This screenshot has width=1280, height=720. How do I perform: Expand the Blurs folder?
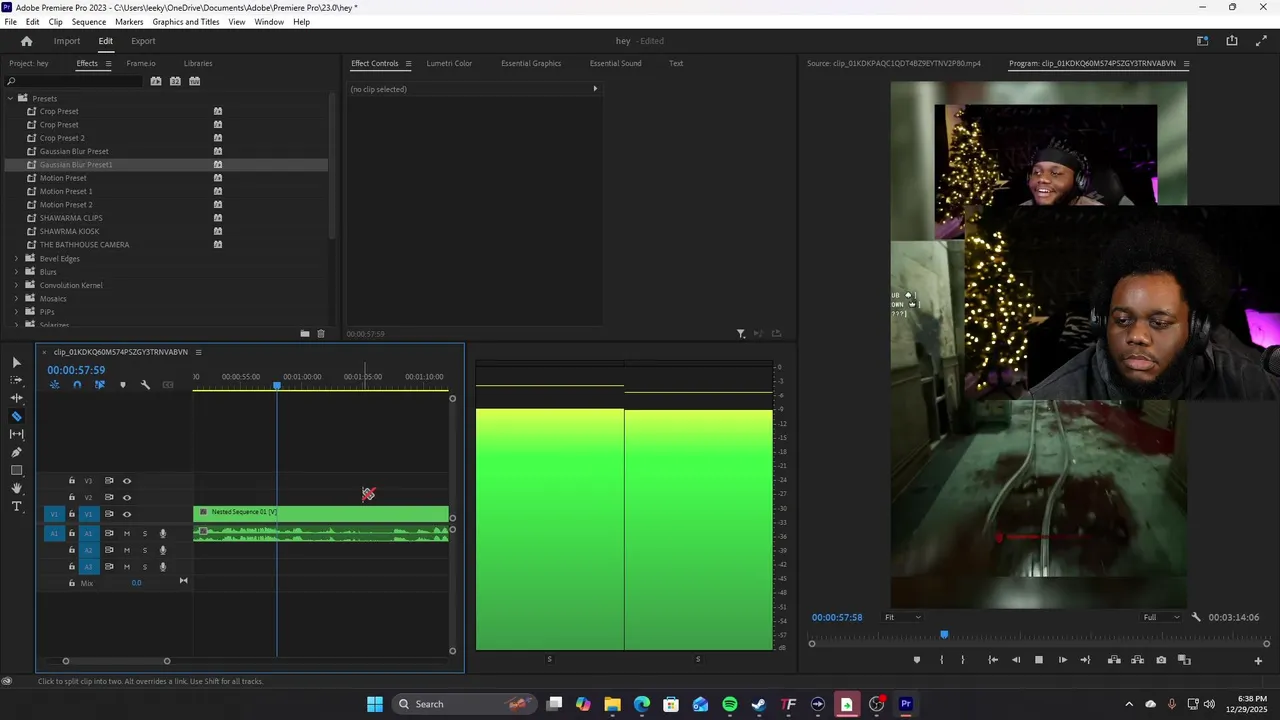tap(16, 272)
